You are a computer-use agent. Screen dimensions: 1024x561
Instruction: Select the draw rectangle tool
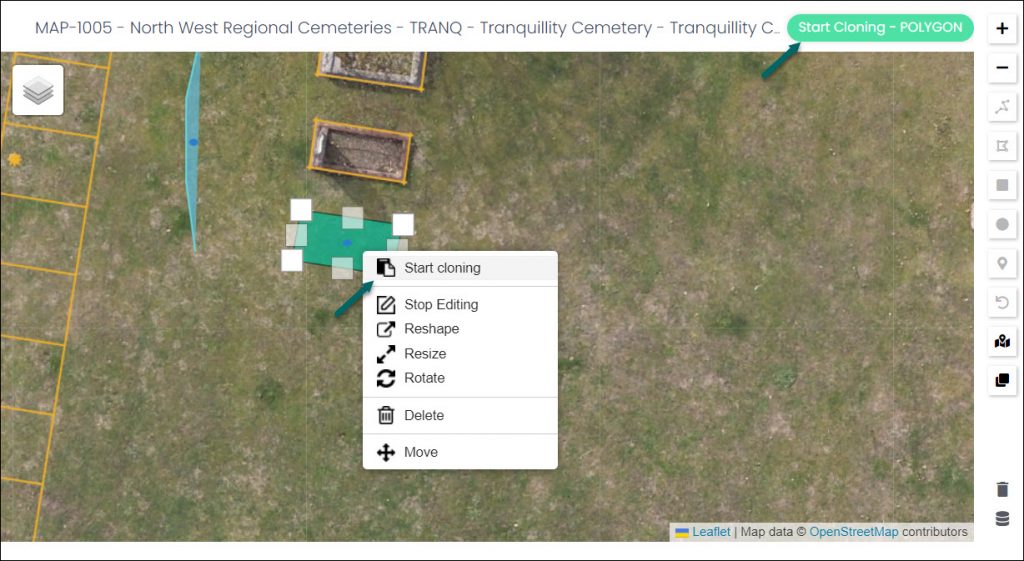click(x=1002, y=185)
